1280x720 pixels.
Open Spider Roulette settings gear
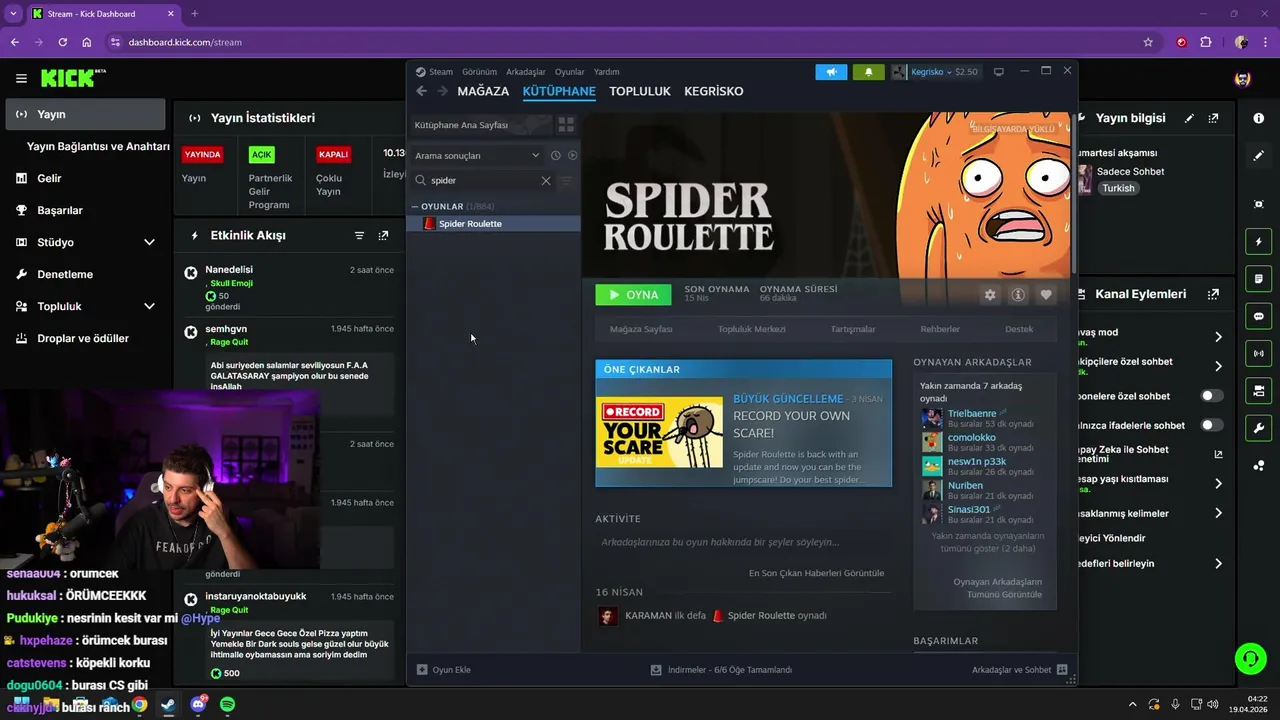[990, 295]
